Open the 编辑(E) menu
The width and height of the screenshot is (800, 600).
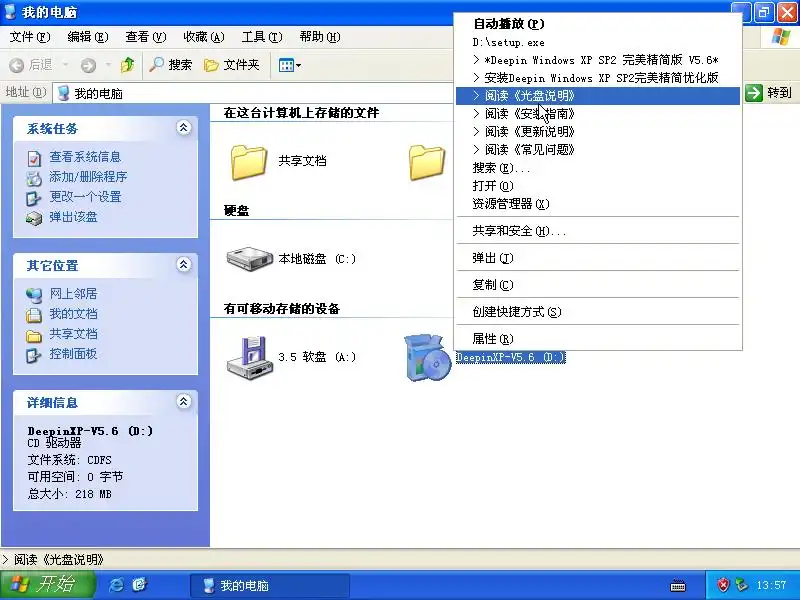pos(88,37)
